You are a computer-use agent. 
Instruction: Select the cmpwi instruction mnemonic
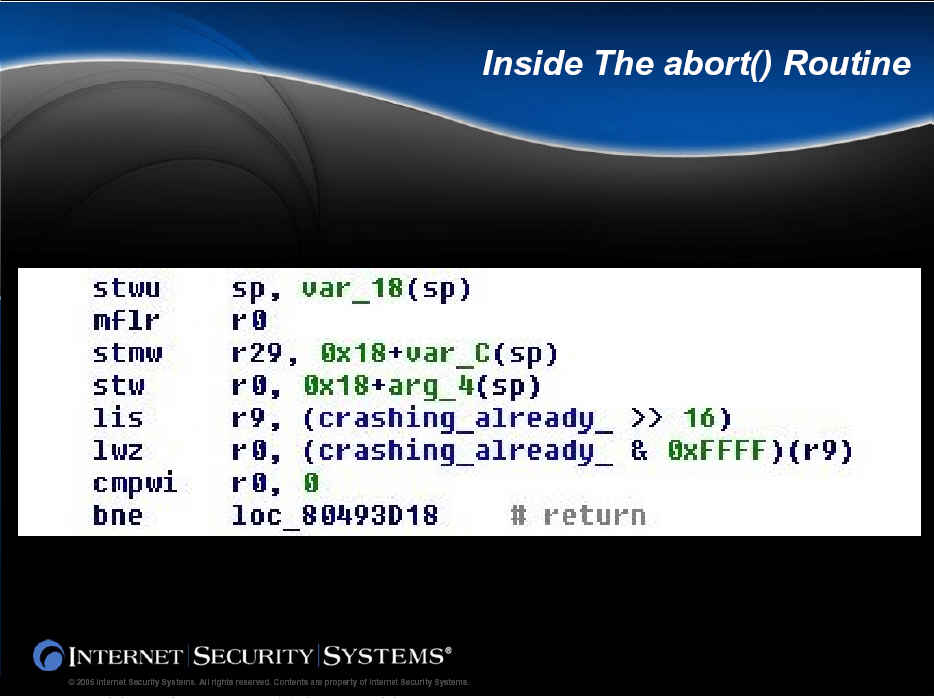click(x=134, y=483)
